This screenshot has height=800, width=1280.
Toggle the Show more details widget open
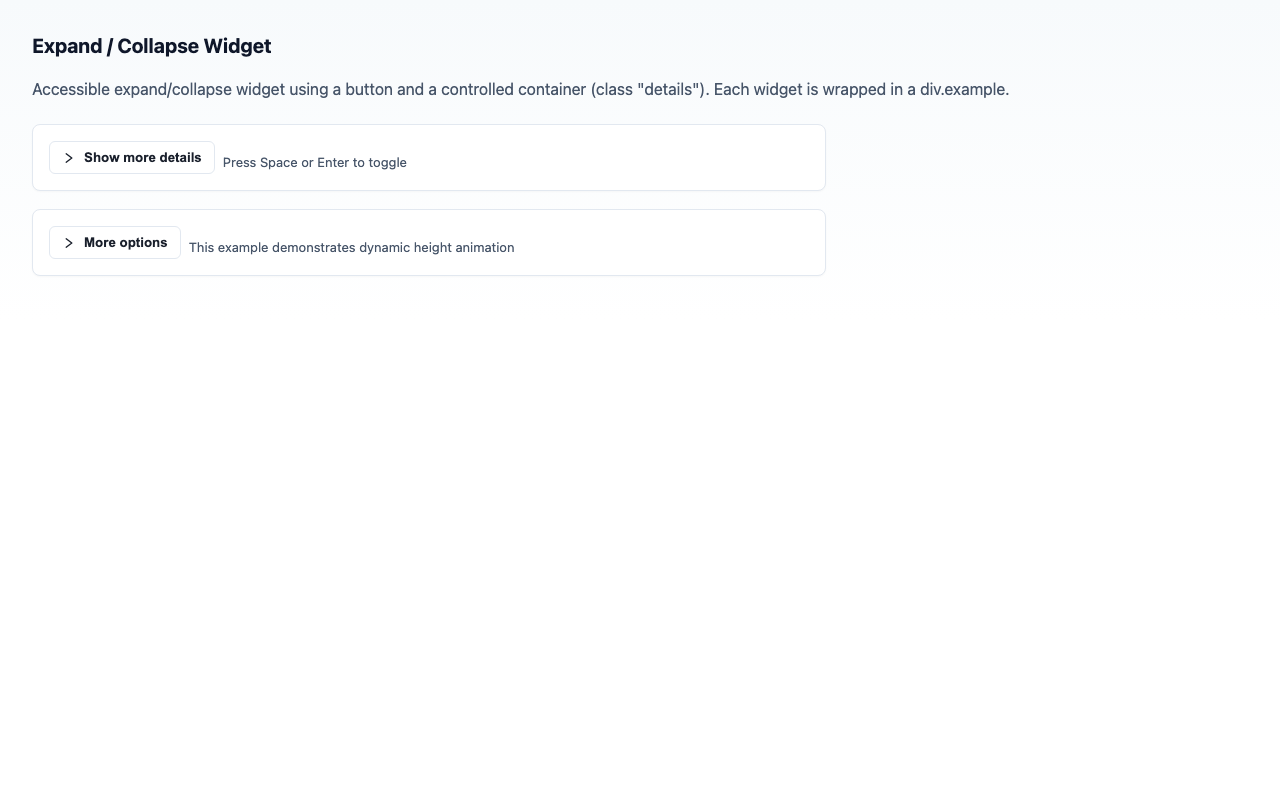(x=131, y=157)
